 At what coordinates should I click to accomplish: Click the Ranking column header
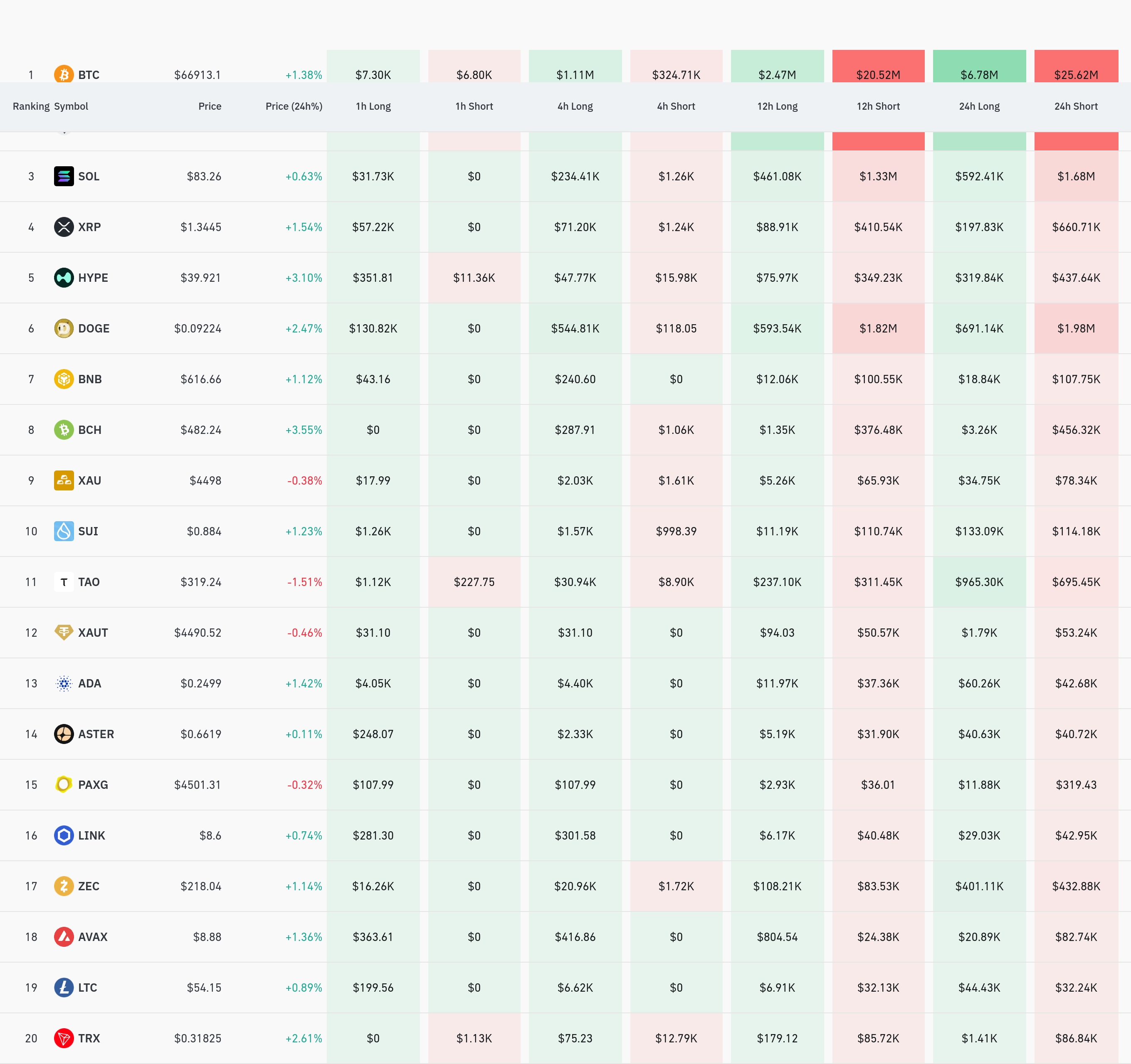[31, 106]
